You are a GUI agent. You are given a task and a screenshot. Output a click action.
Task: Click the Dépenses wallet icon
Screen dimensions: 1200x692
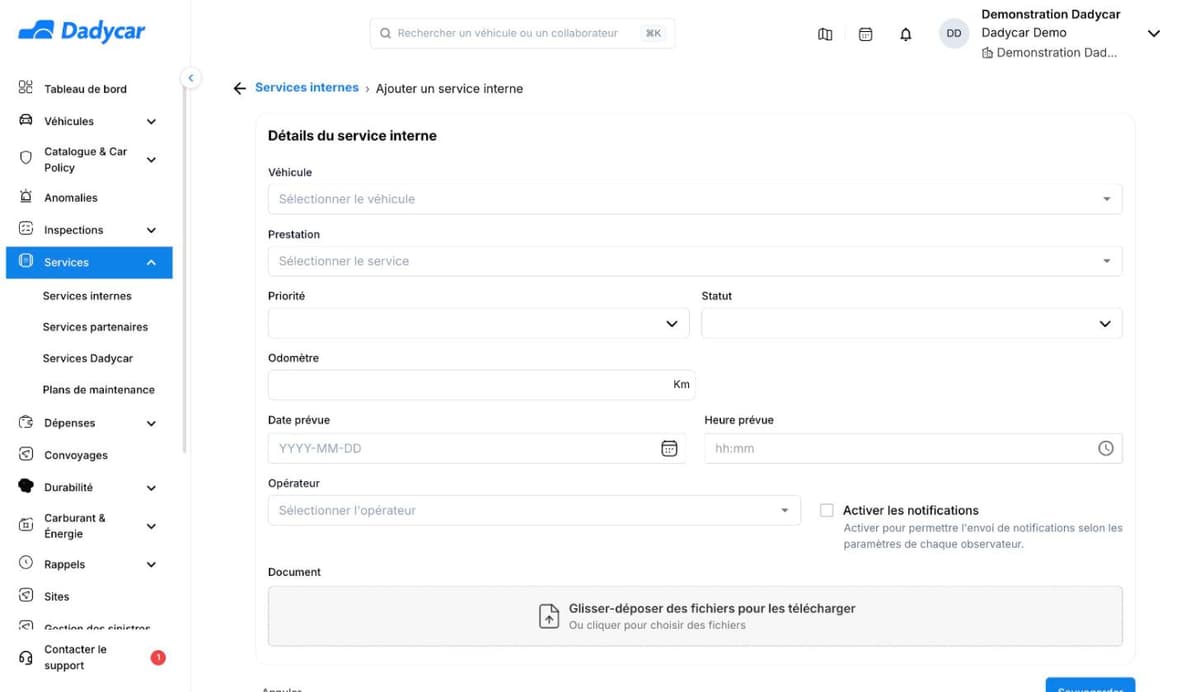(x=26, y=422)
